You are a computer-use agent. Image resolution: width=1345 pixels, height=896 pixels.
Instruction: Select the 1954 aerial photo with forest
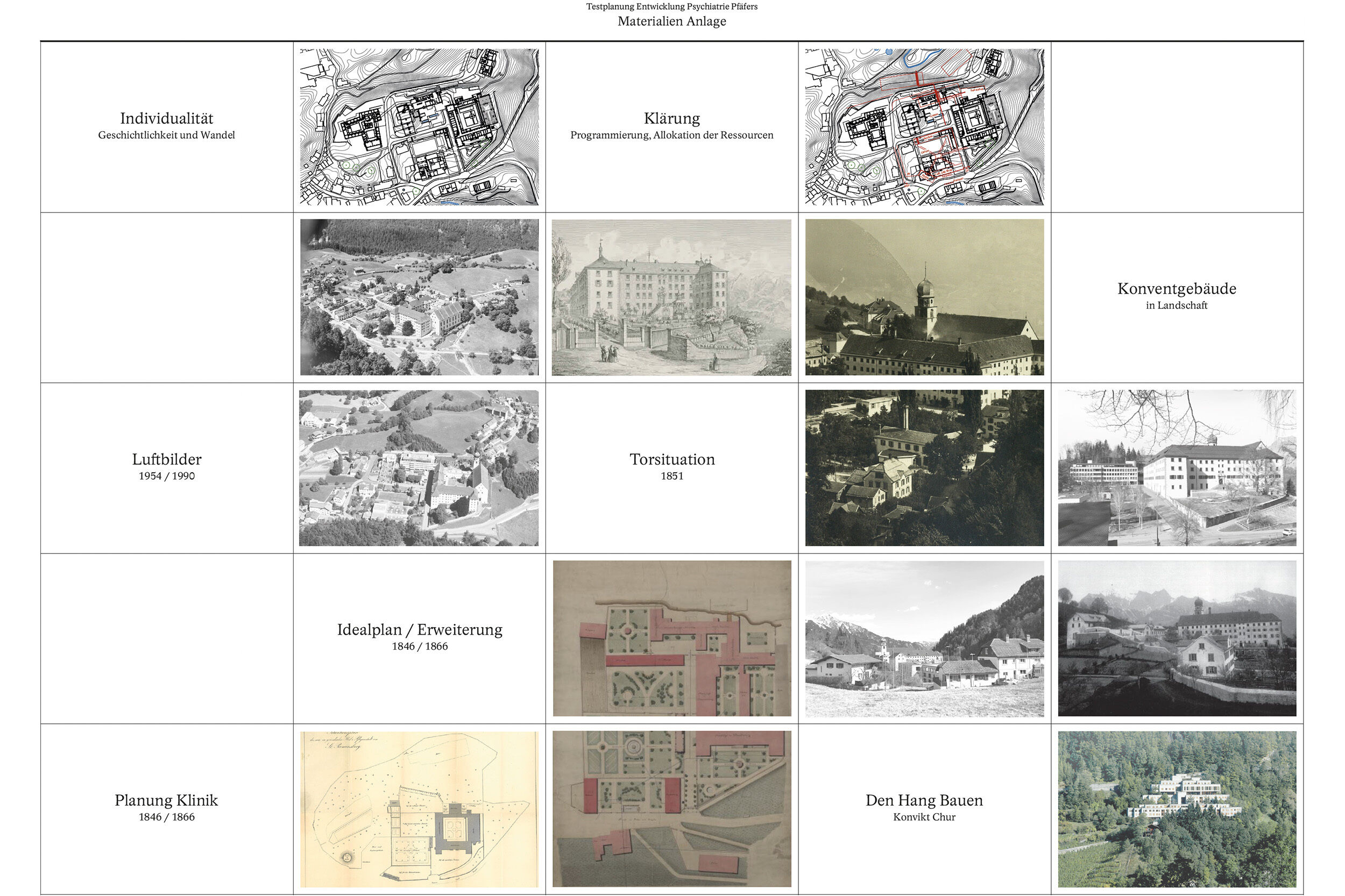pos(419,297)
